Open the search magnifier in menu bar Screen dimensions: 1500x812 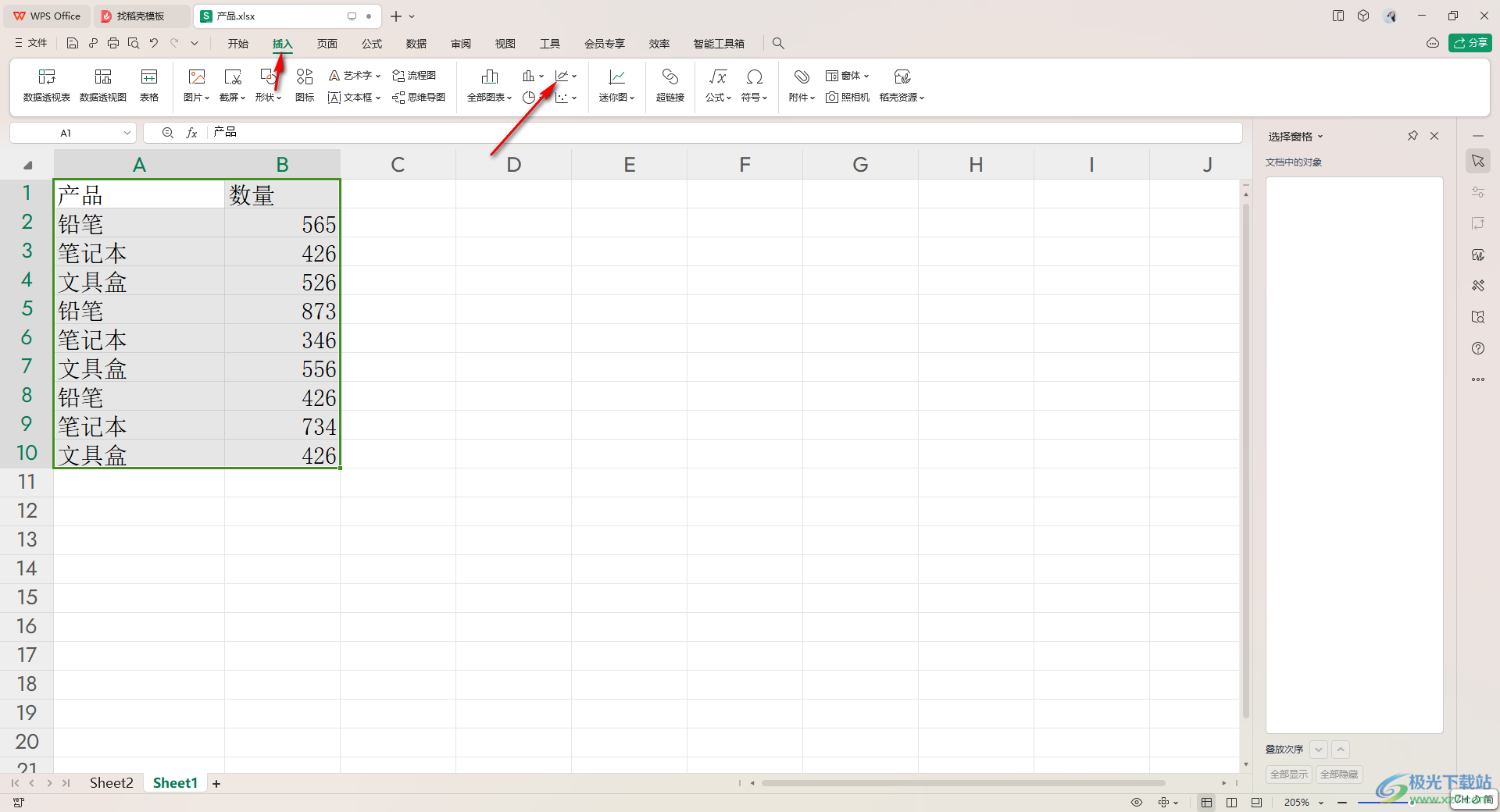[x=778, y=44]
